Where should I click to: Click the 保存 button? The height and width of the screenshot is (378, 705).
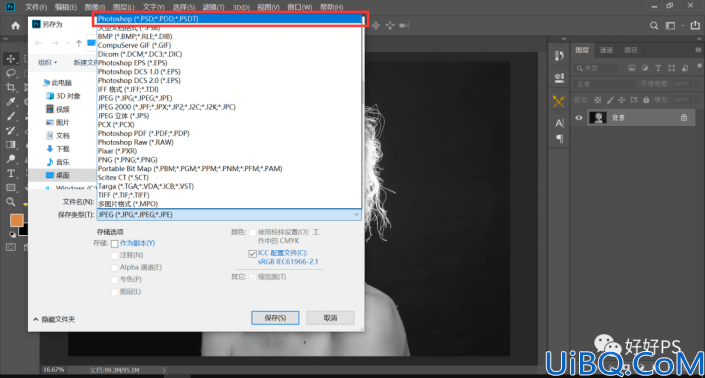pyautogui.click(x=275, y=318)
